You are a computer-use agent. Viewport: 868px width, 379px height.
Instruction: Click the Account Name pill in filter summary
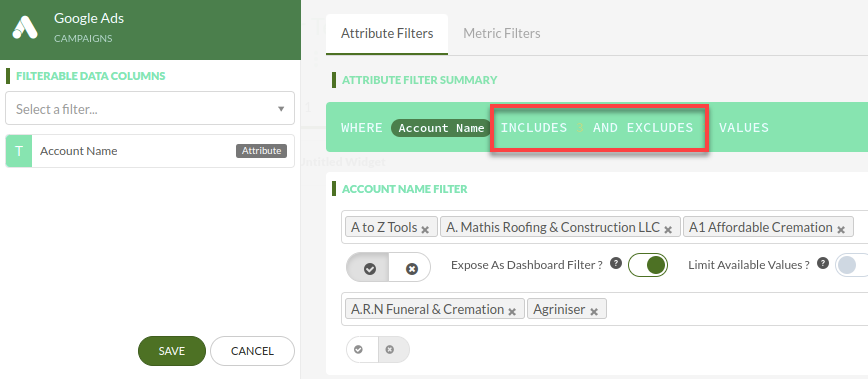point(441,128)
